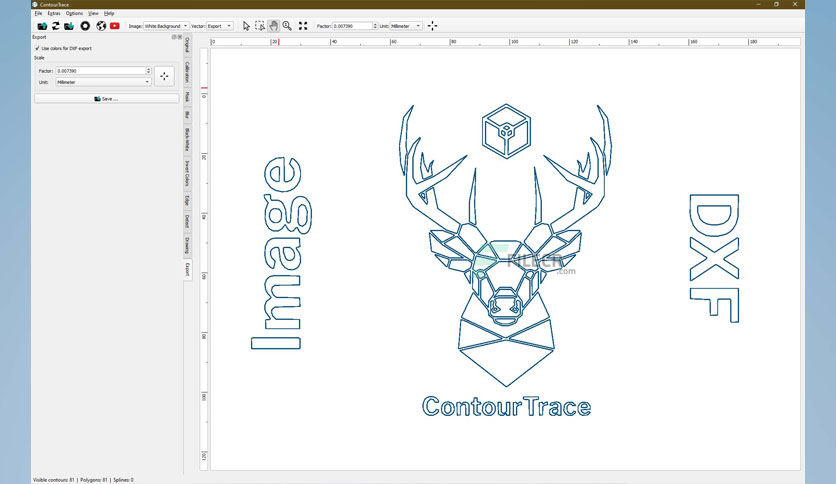
Task: Switch to the Drawing side tab
Action: point(187,246)
